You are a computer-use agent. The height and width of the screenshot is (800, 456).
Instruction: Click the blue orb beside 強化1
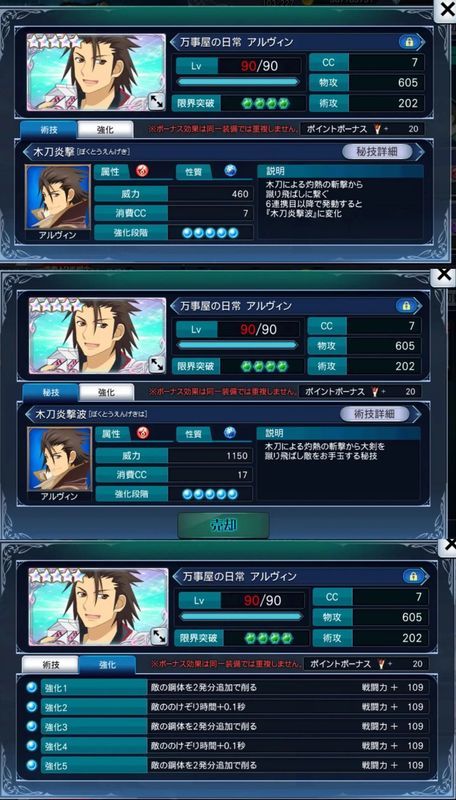coord(32,687)
